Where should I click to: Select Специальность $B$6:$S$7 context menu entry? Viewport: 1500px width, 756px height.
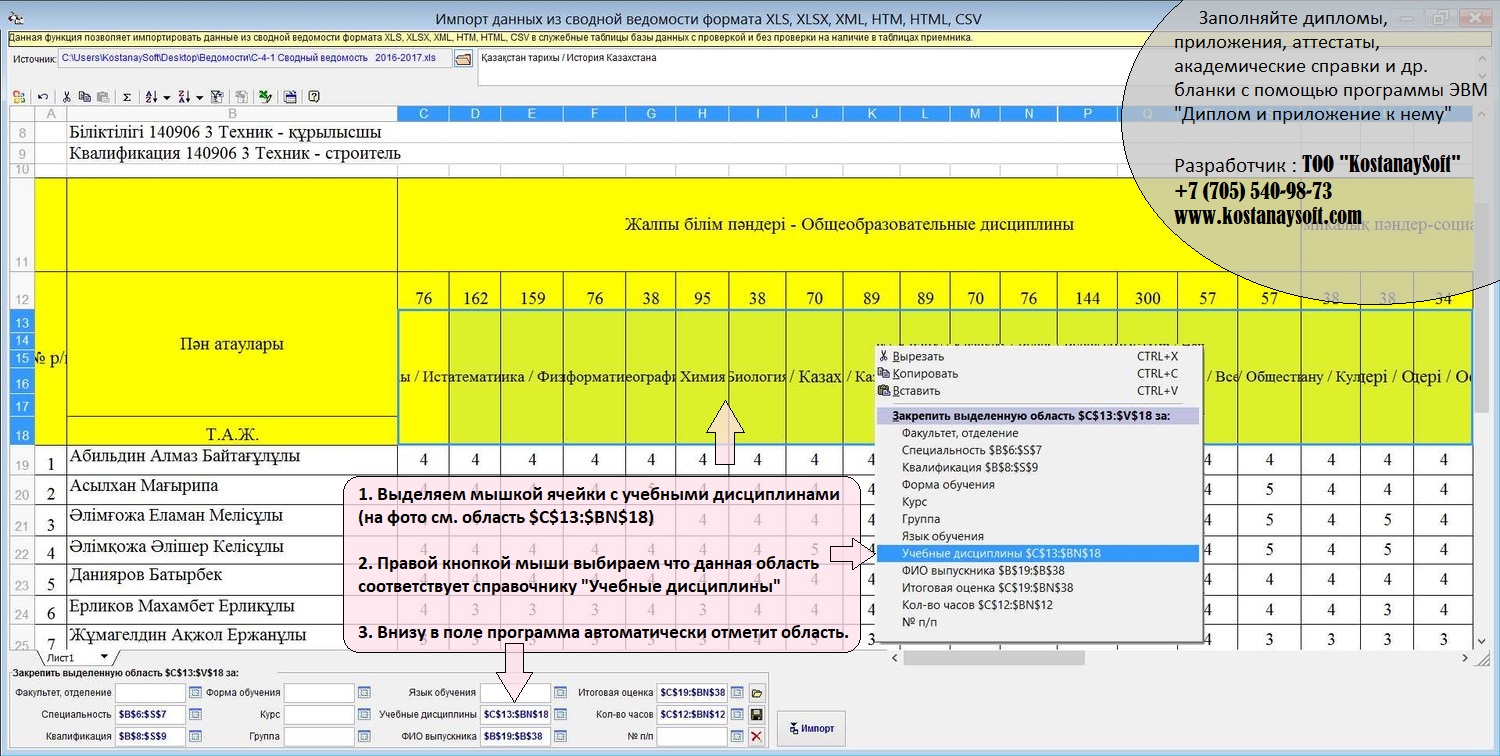1037,450
